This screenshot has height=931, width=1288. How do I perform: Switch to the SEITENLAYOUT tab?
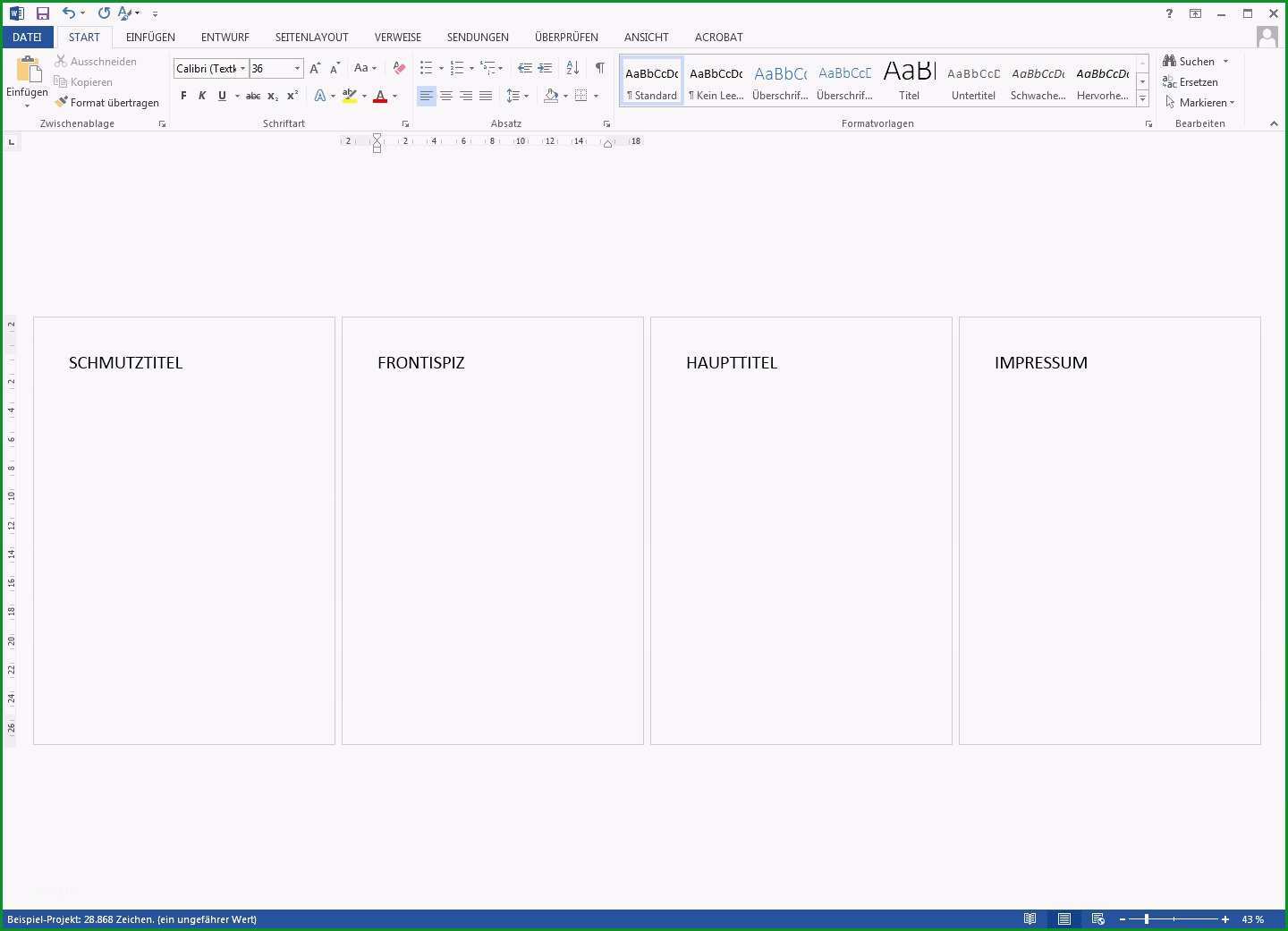[x=312, y=37]
